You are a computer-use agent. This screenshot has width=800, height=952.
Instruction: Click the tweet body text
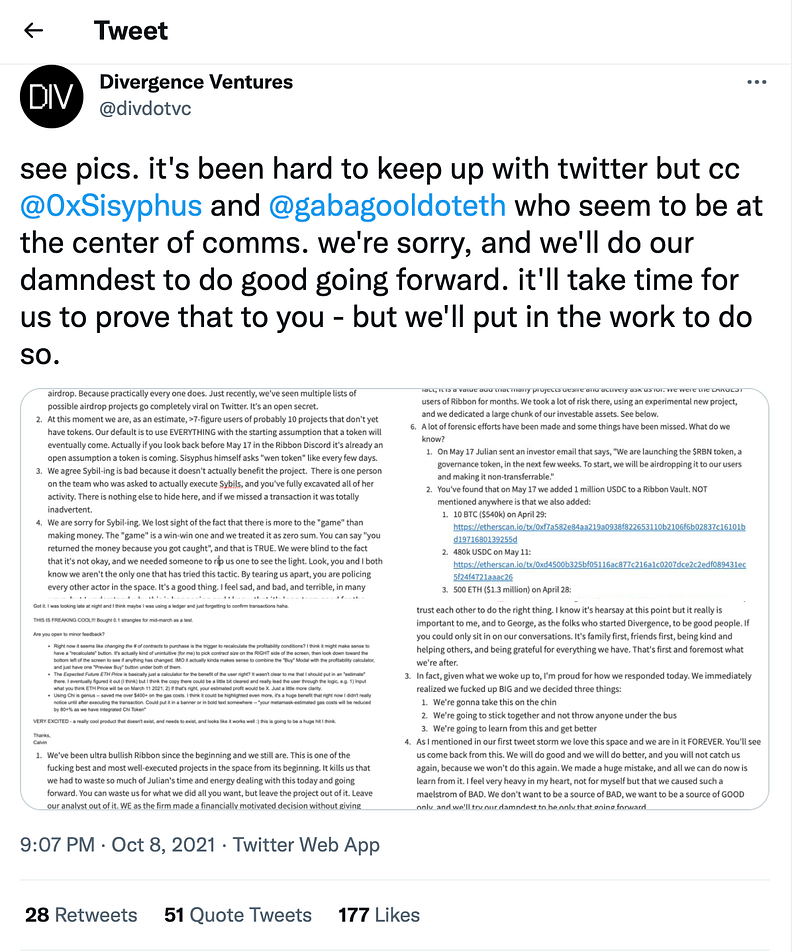(392, 261)
